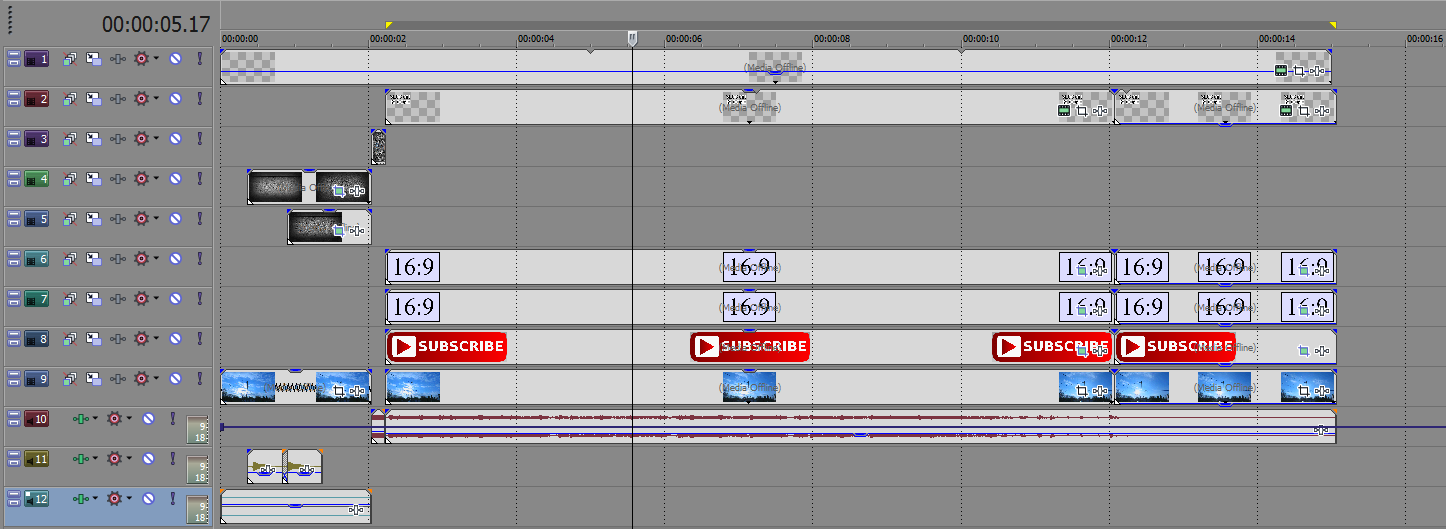Viewport: 1446px width, 529px height.
Task: Open green Track FX on audio track 10
Action: [81, 419]
